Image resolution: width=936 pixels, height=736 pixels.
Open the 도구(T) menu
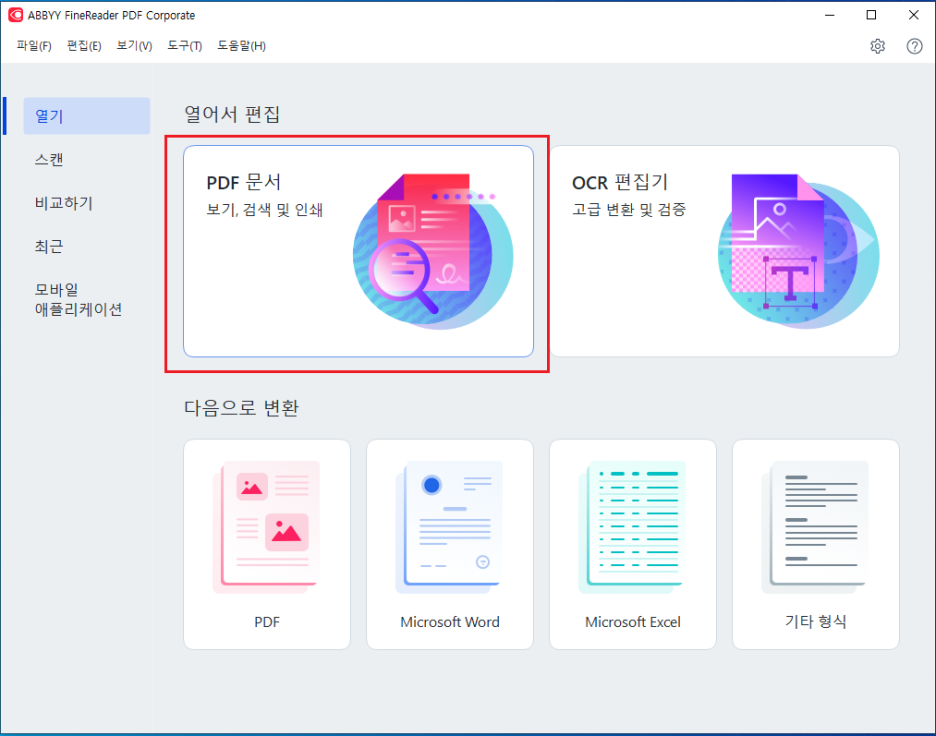[184, 46]
